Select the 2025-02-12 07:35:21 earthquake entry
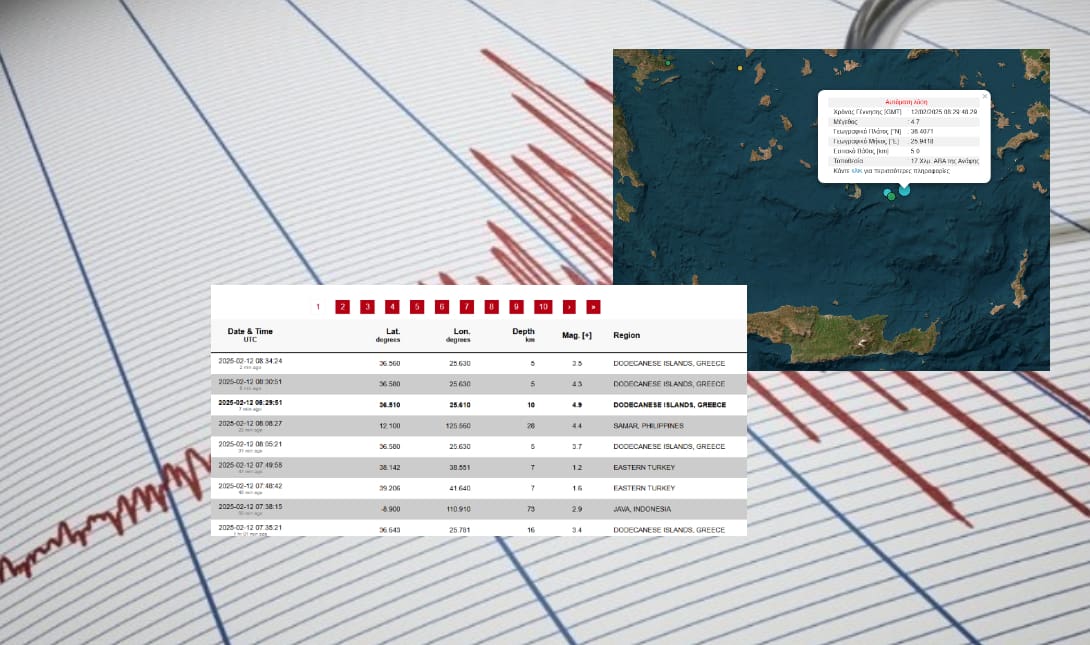This screenshot has width=1090, height=645. click(x=478, y=528)
